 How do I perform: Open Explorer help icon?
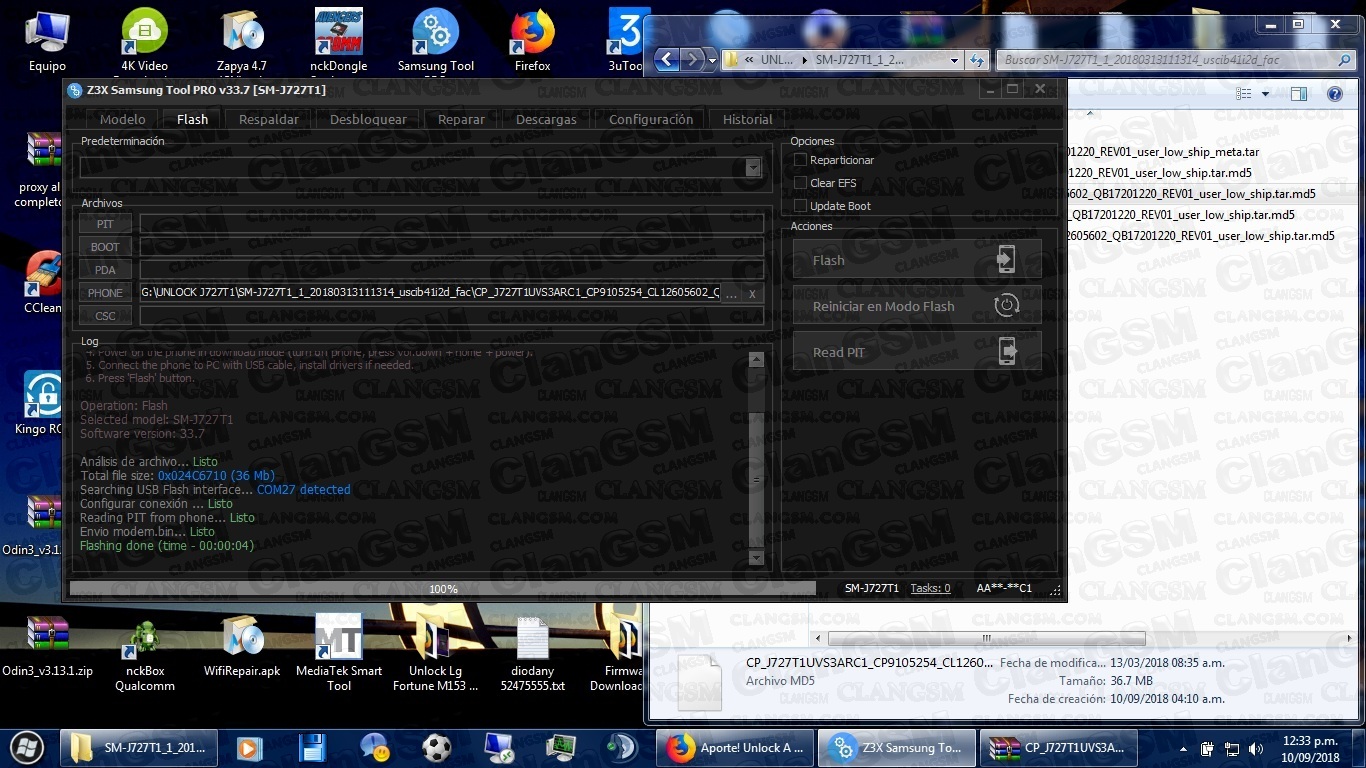point(1334,94)
